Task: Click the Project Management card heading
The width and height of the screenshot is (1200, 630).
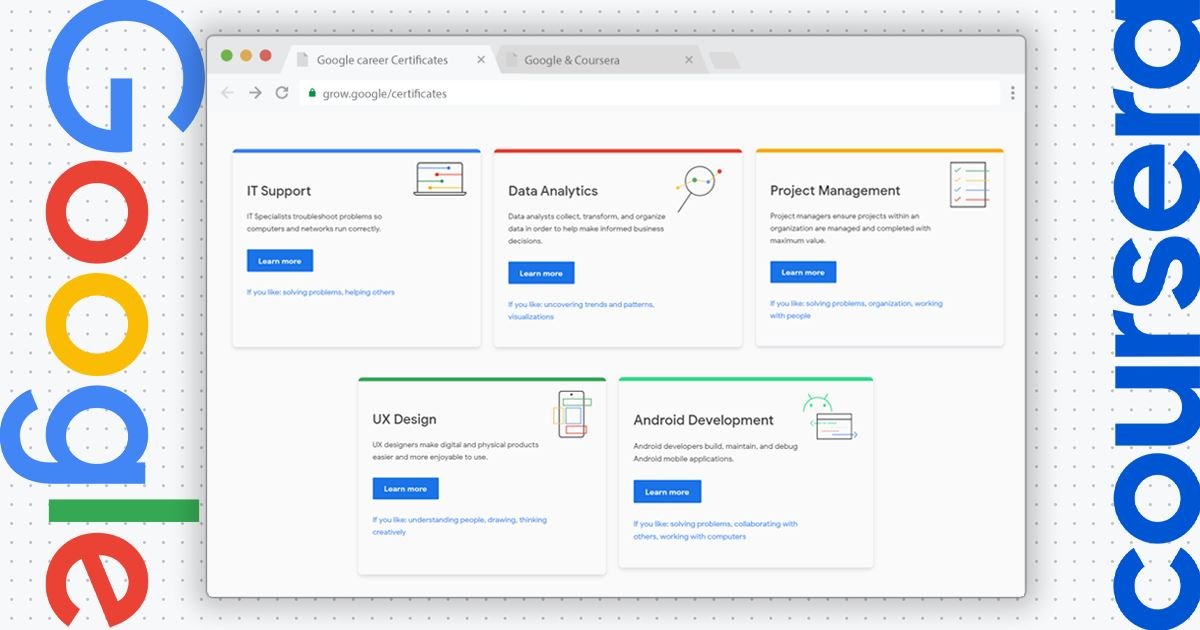Action: click(x=835, y=191)
